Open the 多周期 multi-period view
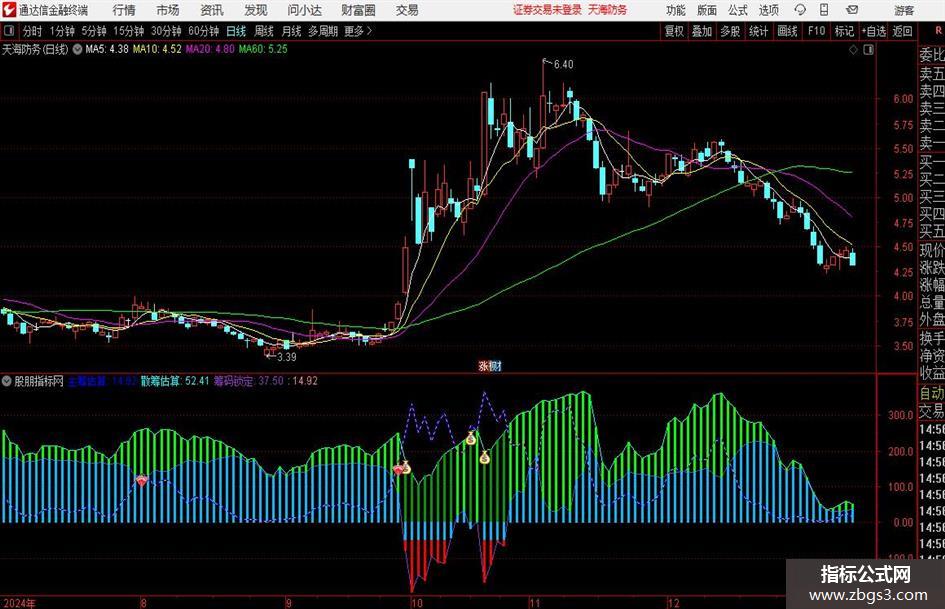 [323, 31]
